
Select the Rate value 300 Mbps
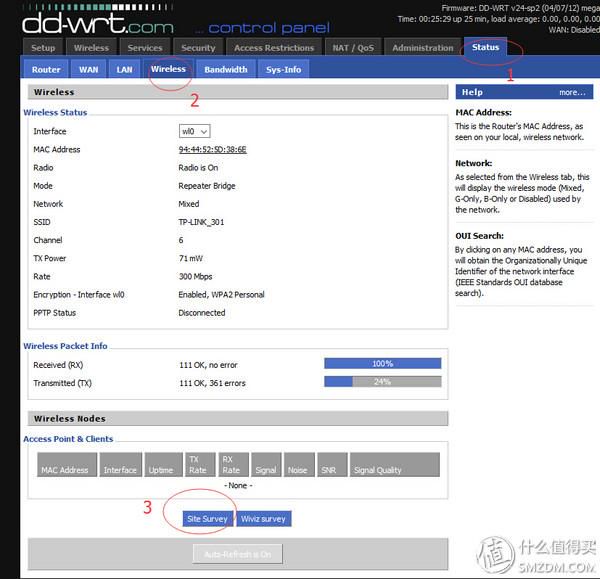tap(195, 276)
